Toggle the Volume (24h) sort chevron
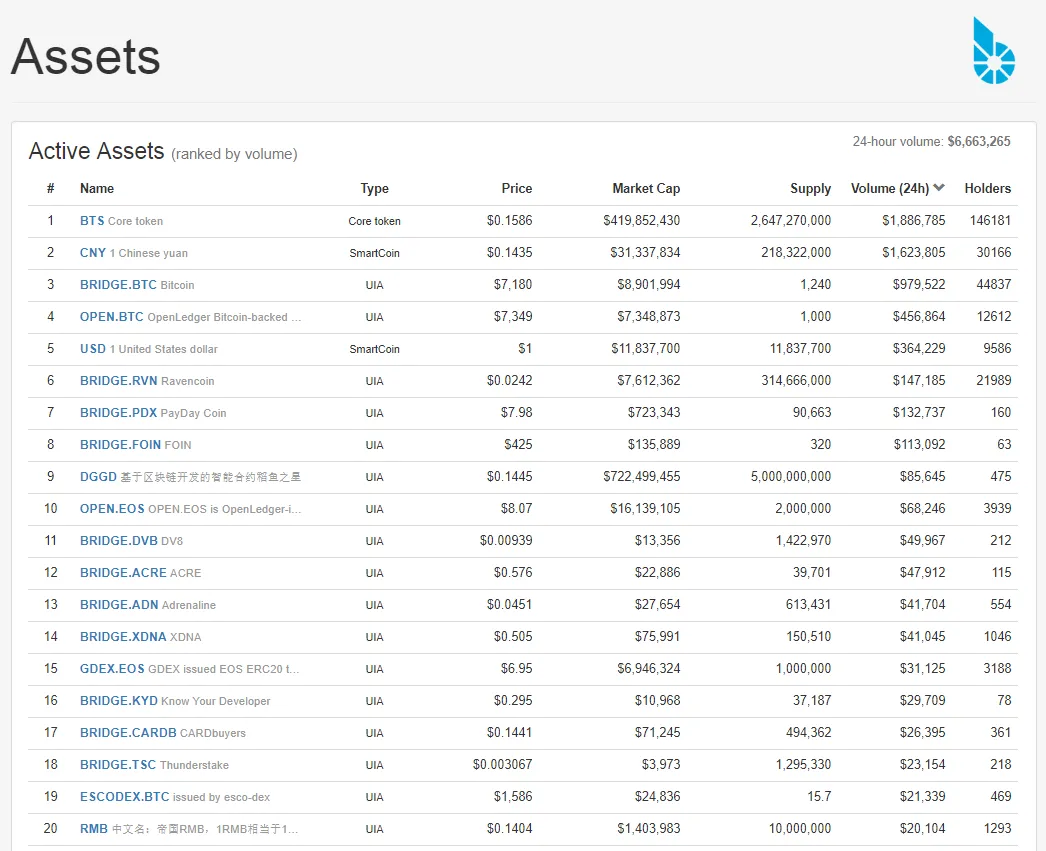The image size is (1046, 851). 939,188
